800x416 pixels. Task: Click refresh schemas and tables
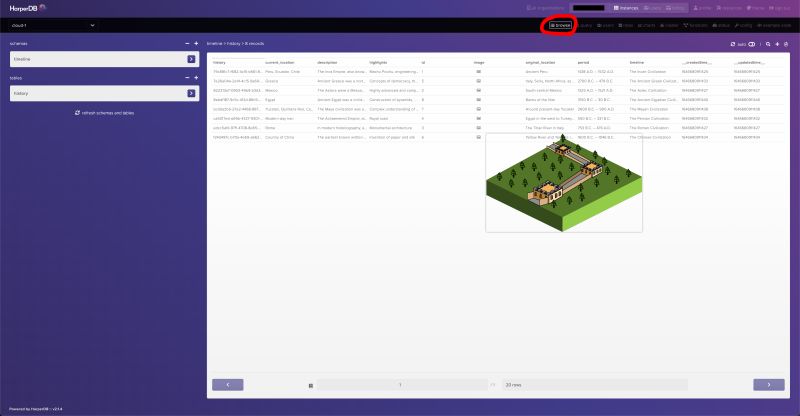coord(104,113)
